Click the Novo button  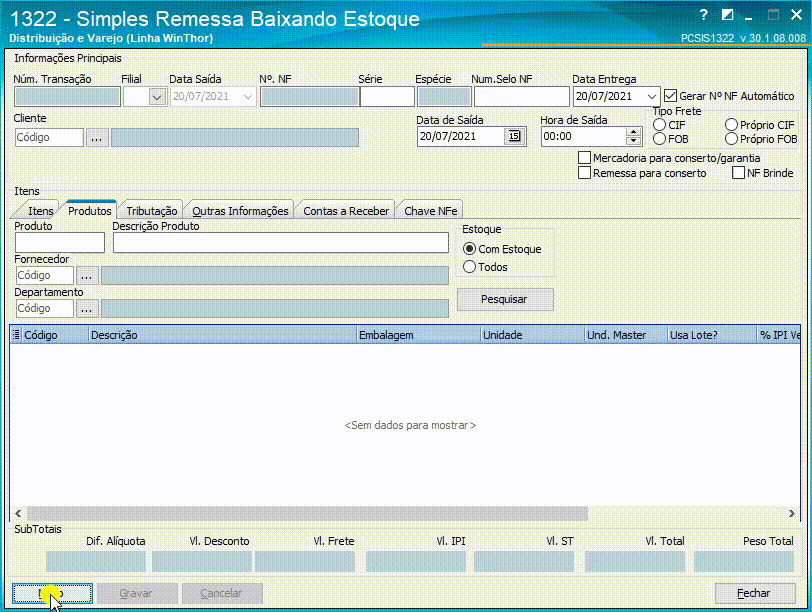52,593
